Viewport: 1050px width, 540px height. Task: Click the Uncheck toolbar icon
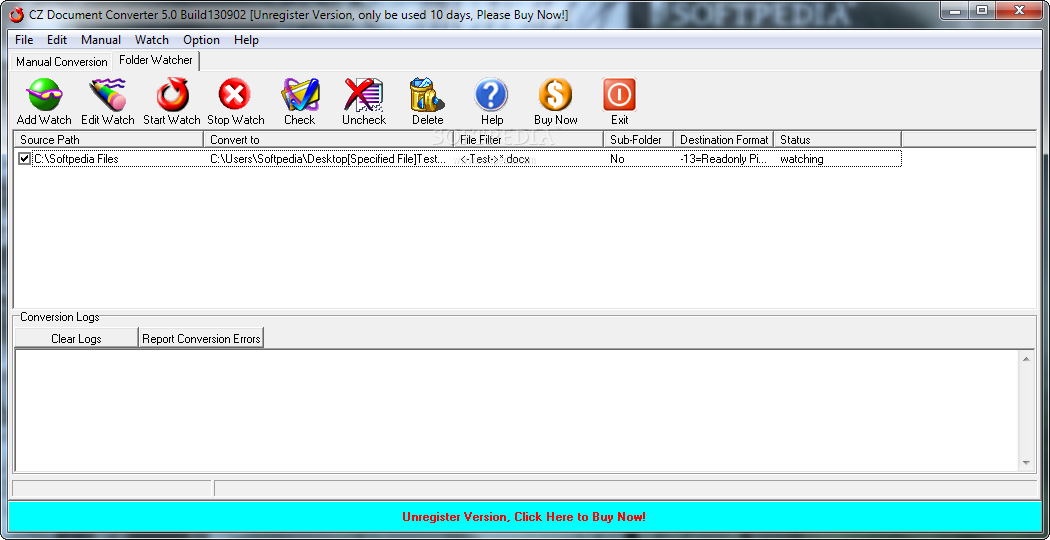[x=364, y=94]
